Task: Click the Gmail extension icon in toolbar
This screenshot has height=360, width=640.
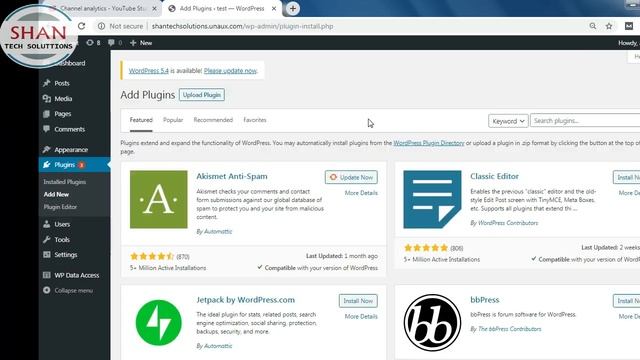Action: [629, 26]
